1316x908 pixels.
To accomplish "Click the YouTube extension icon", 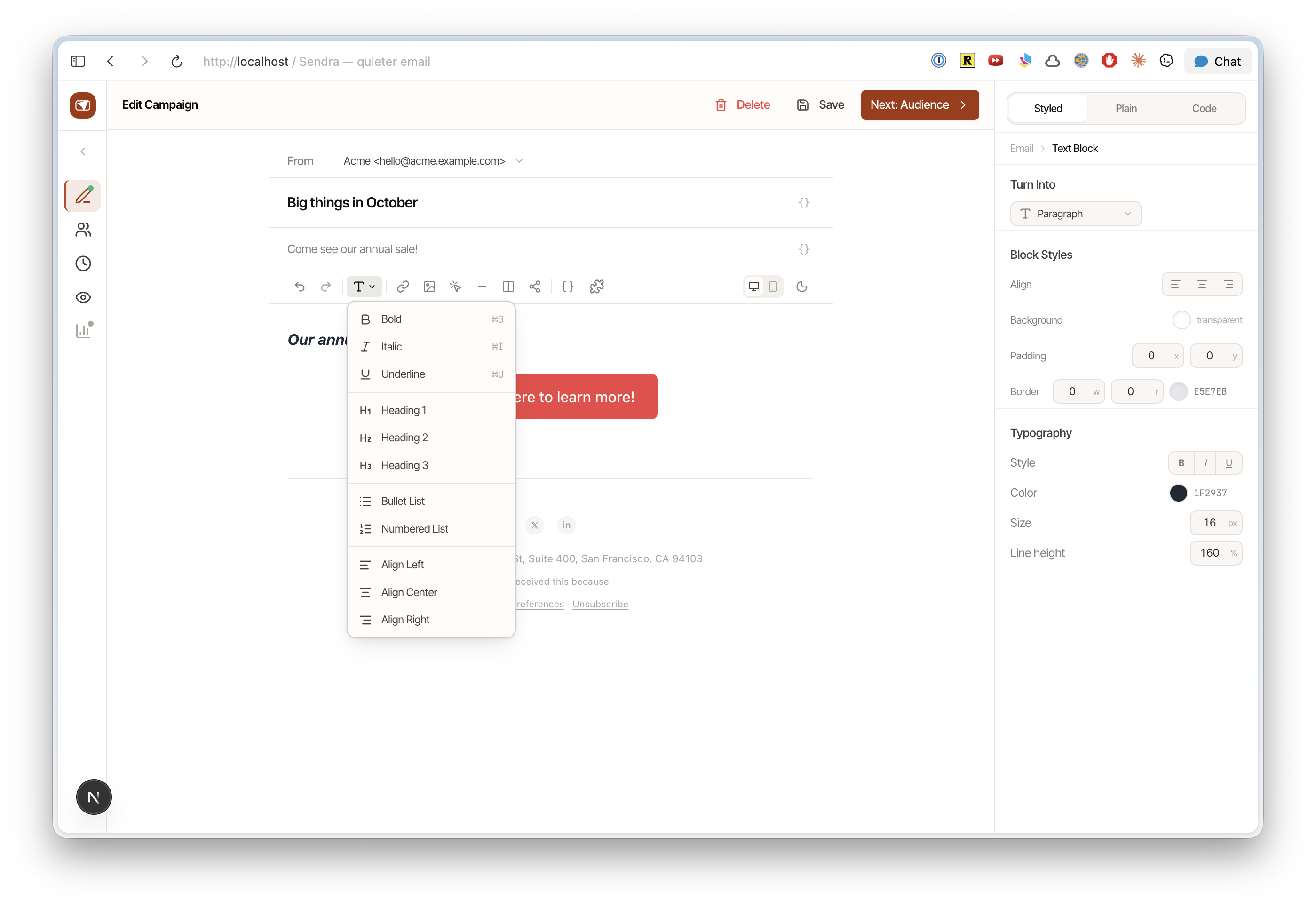I will coord(995,60).
